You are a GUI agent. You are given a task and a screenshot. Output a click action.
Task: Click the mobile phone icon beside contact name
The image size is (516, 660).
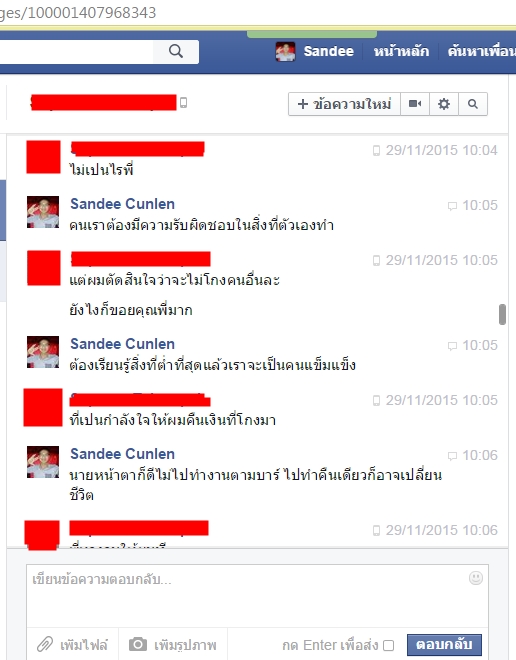[x=183, y=102]
